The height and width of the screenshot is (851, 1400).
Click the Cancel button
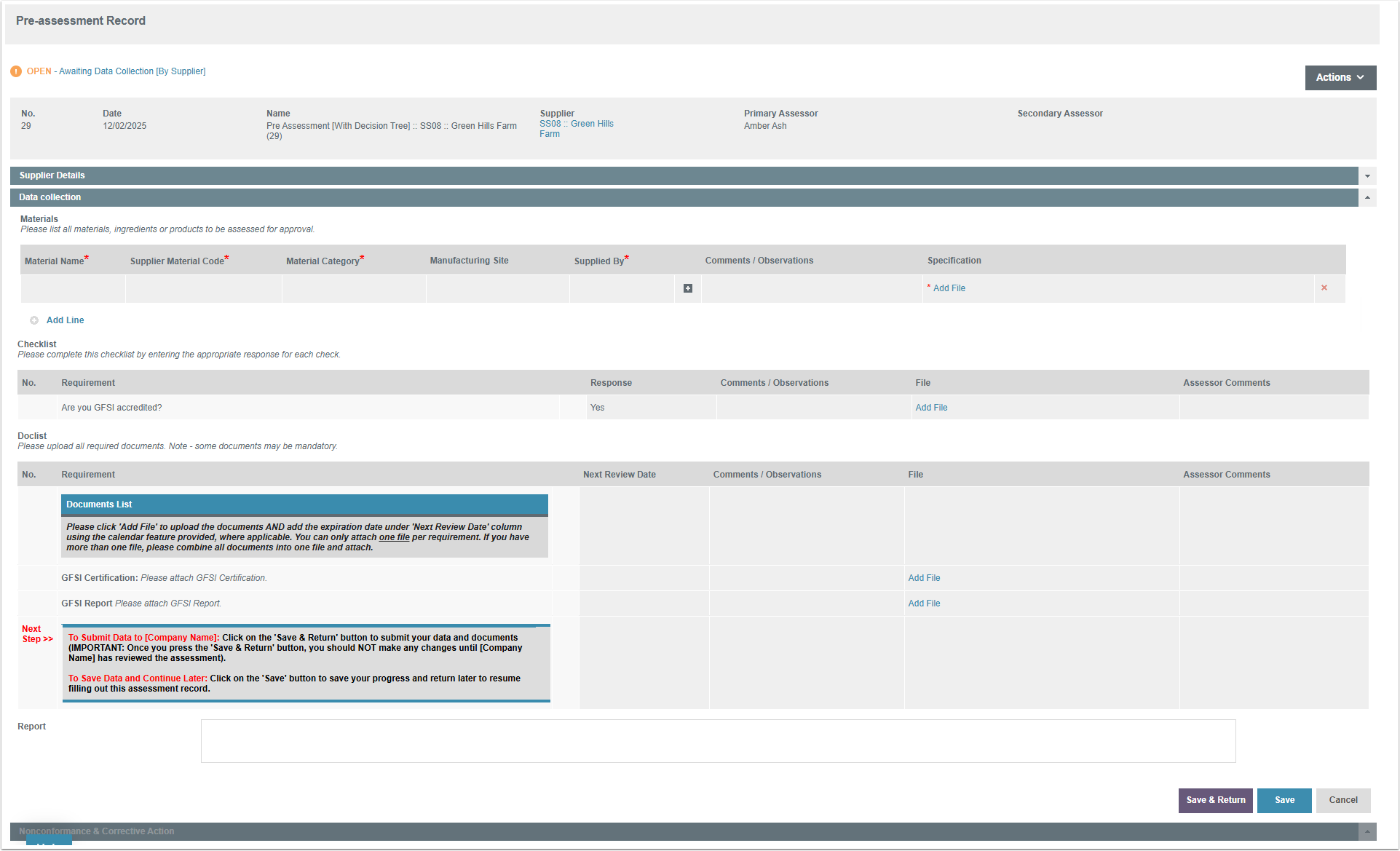[1342, 800]
